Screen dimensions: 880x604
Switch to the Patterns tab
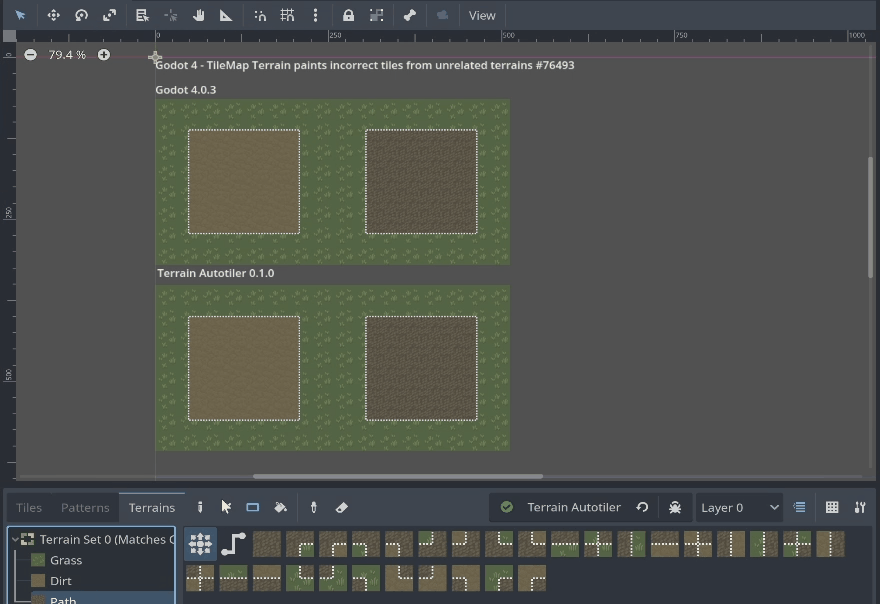click(x=85, y=507)
